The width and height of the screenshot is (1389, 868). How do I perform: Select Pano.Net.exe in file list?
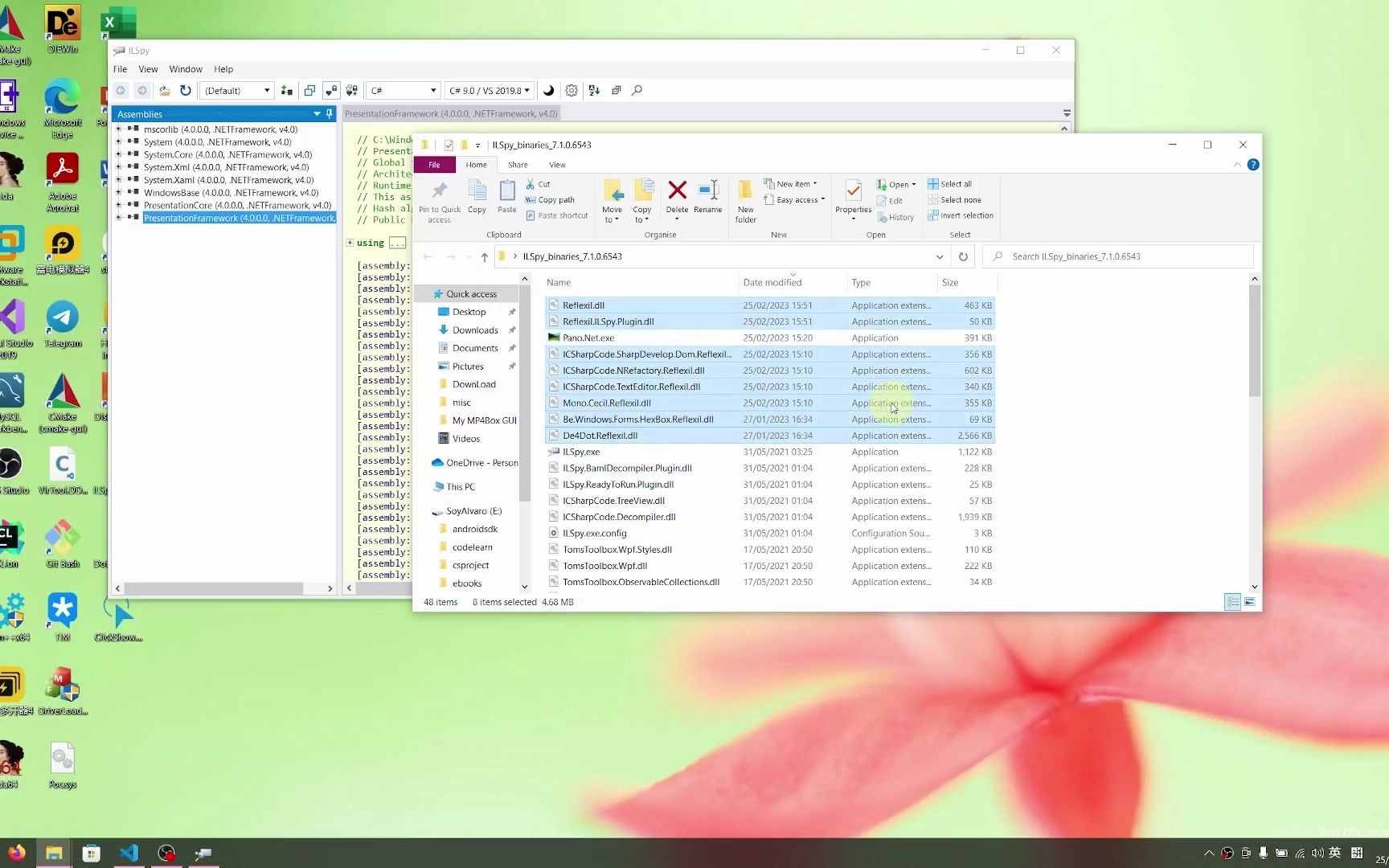(770, 338)
